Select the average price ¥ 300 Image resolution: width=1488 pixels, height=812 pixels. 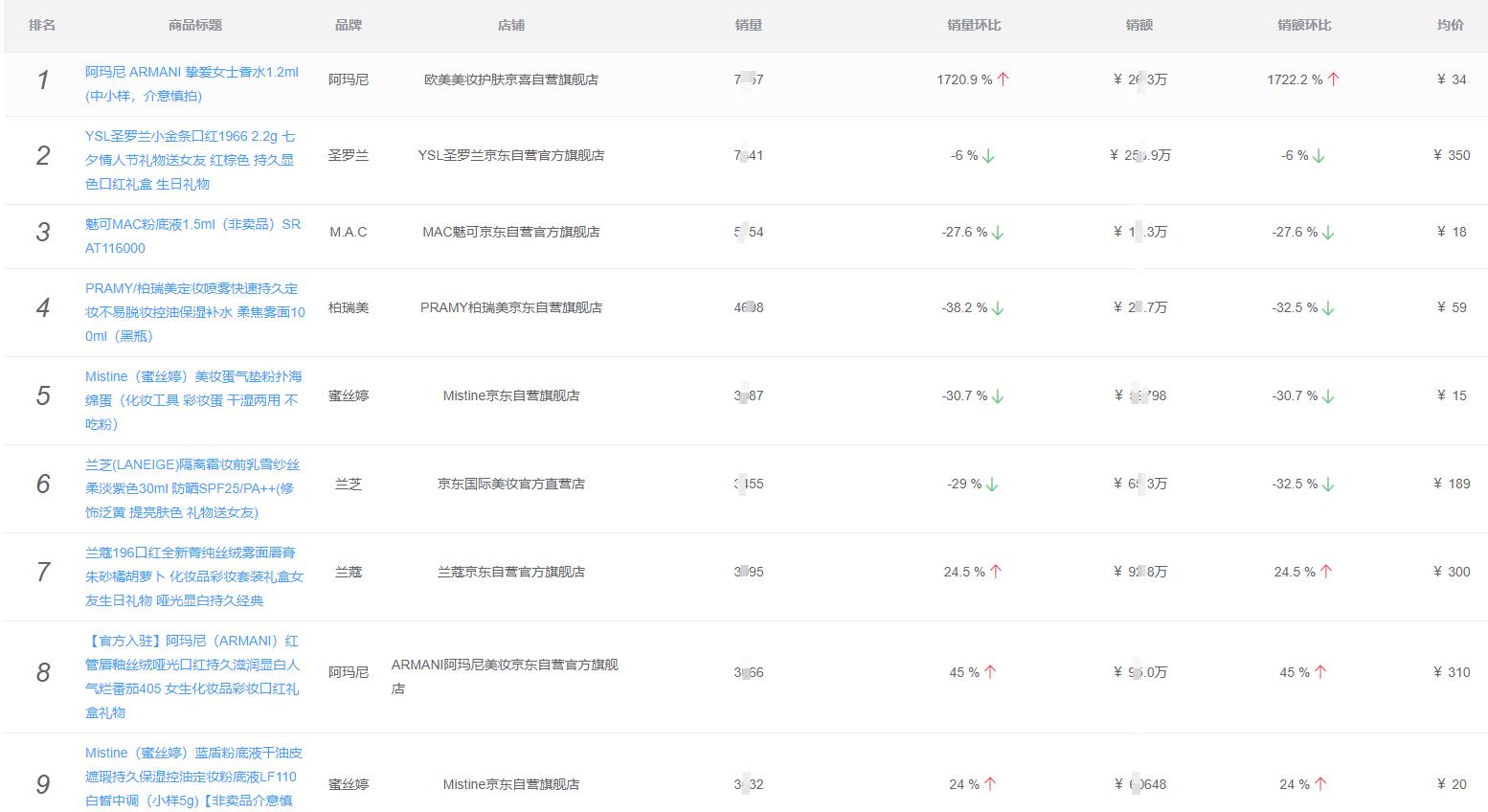tap(1452, 572)
